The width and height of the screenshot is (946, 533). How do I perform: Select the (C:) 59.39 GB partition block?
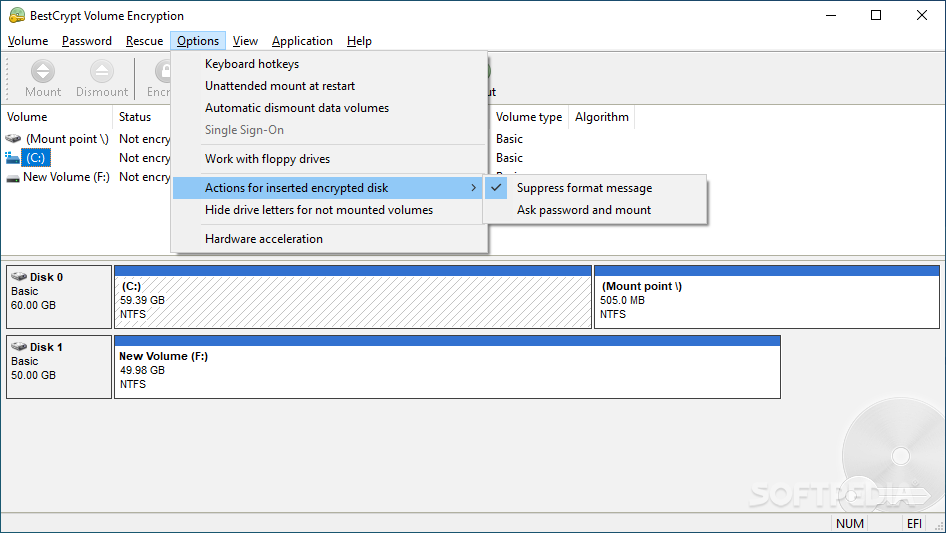[353, 297]
